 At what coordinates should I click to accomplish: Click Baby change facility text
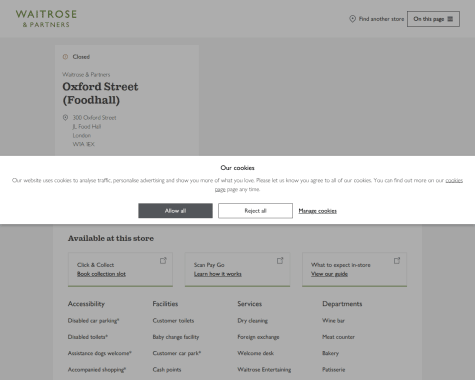click(176, 337)
